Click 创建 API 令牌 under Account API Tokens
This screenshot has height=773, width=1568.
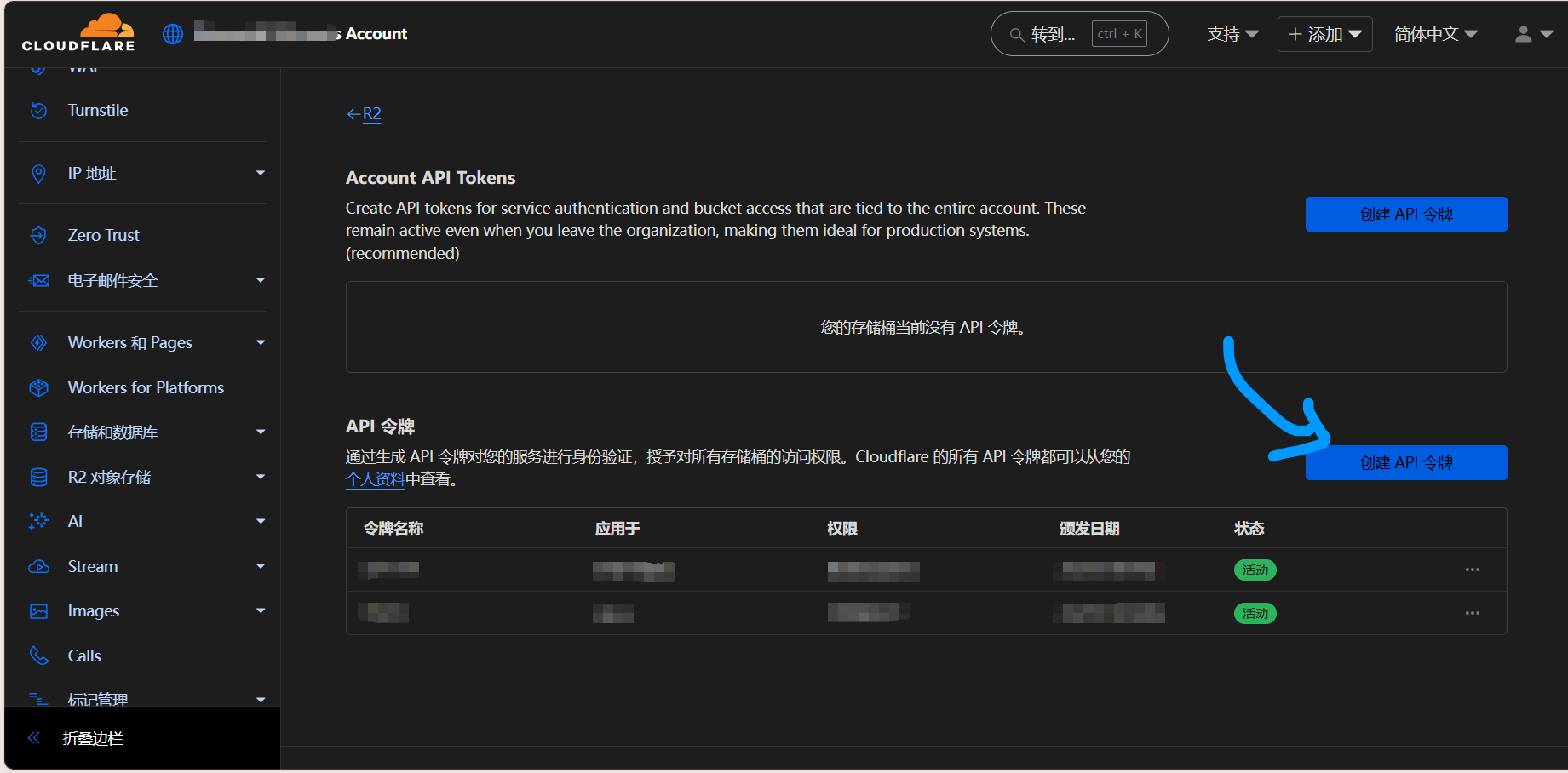click(x=1405, y=215)
